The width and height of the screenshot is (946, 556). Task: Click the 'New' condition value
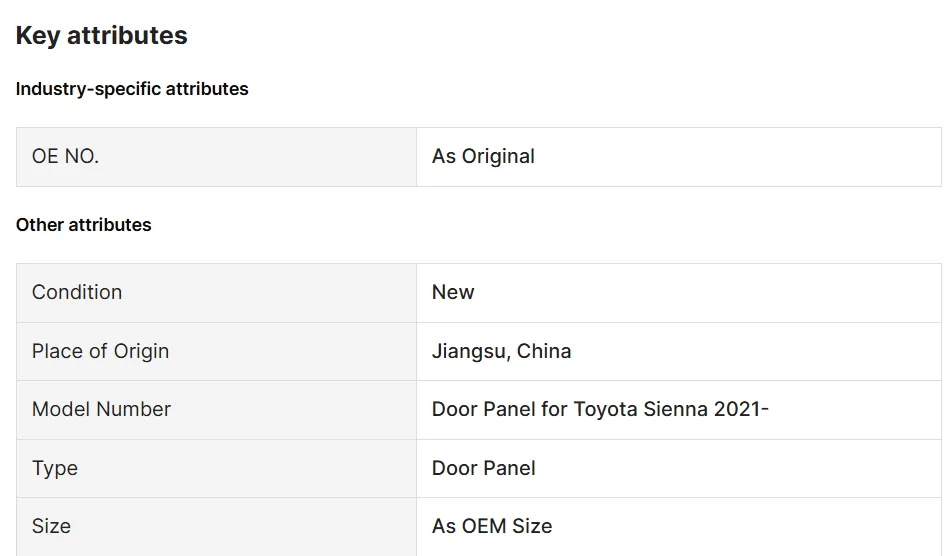pyautogui.click(x=453, y=292)
